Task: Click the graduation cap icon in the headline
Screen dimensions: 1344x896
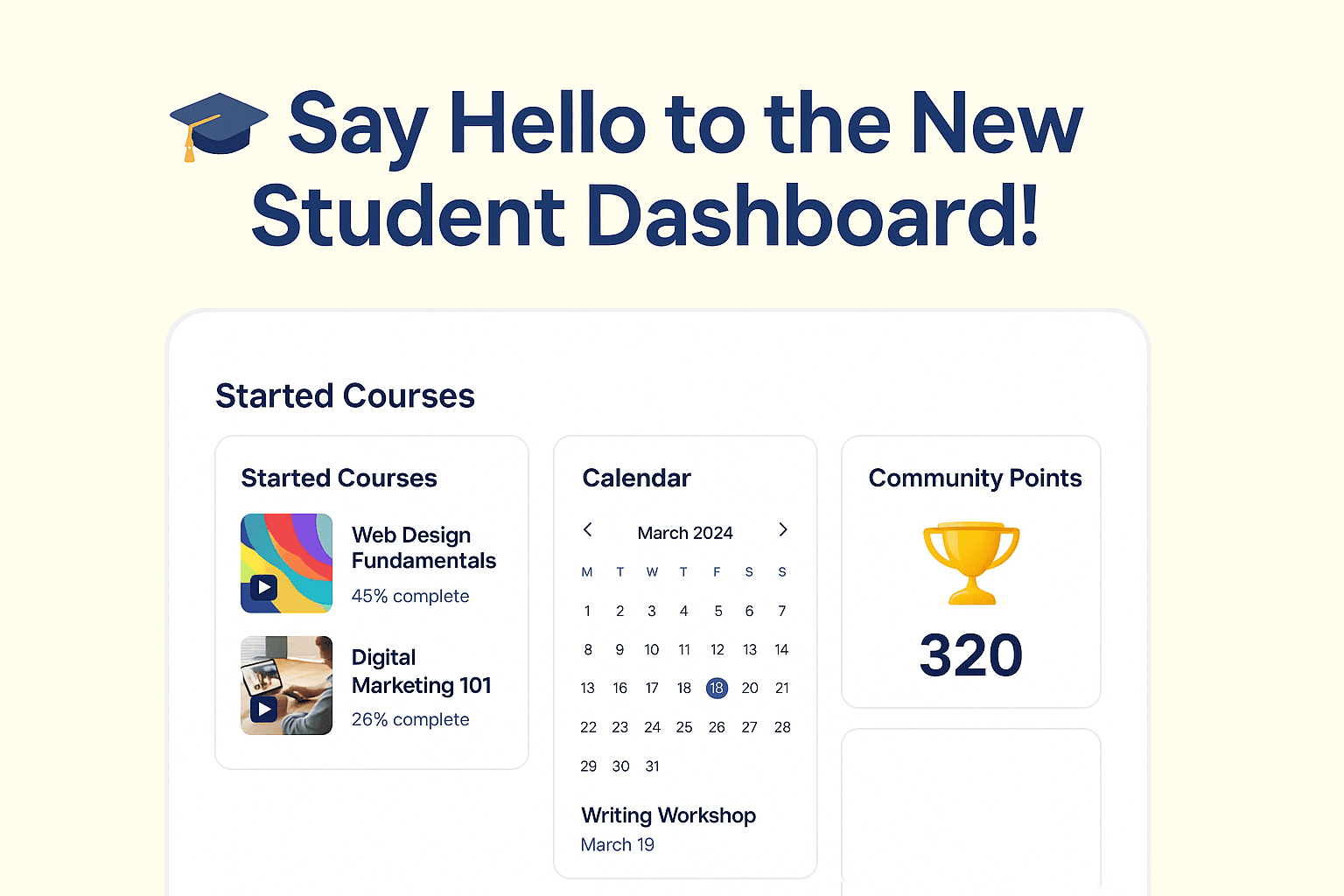Action: 219,126
